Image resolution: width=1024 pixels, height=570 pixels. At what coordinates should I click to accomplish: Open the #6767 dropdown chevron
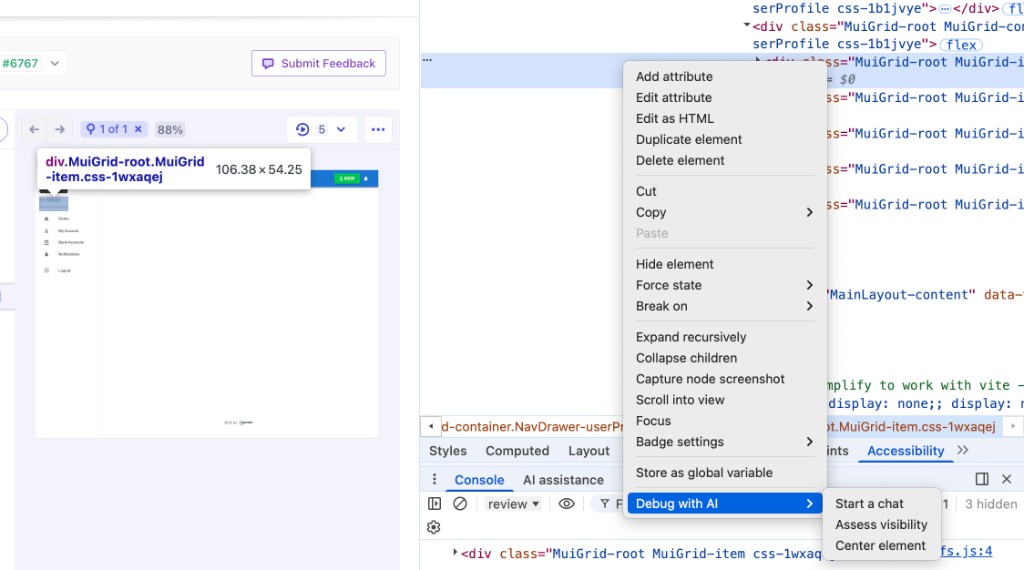click(x=55, y=63)
